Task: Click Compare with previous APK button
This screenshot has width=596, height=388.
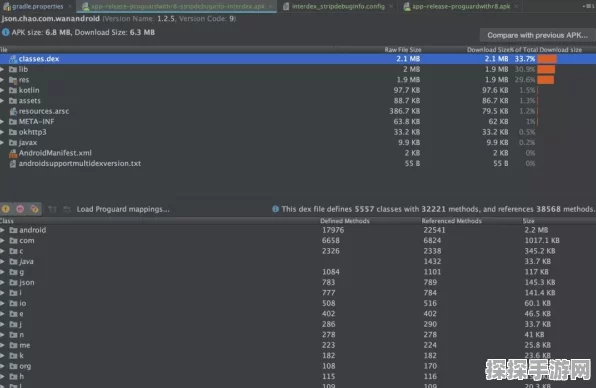Action: click(537, 35)
